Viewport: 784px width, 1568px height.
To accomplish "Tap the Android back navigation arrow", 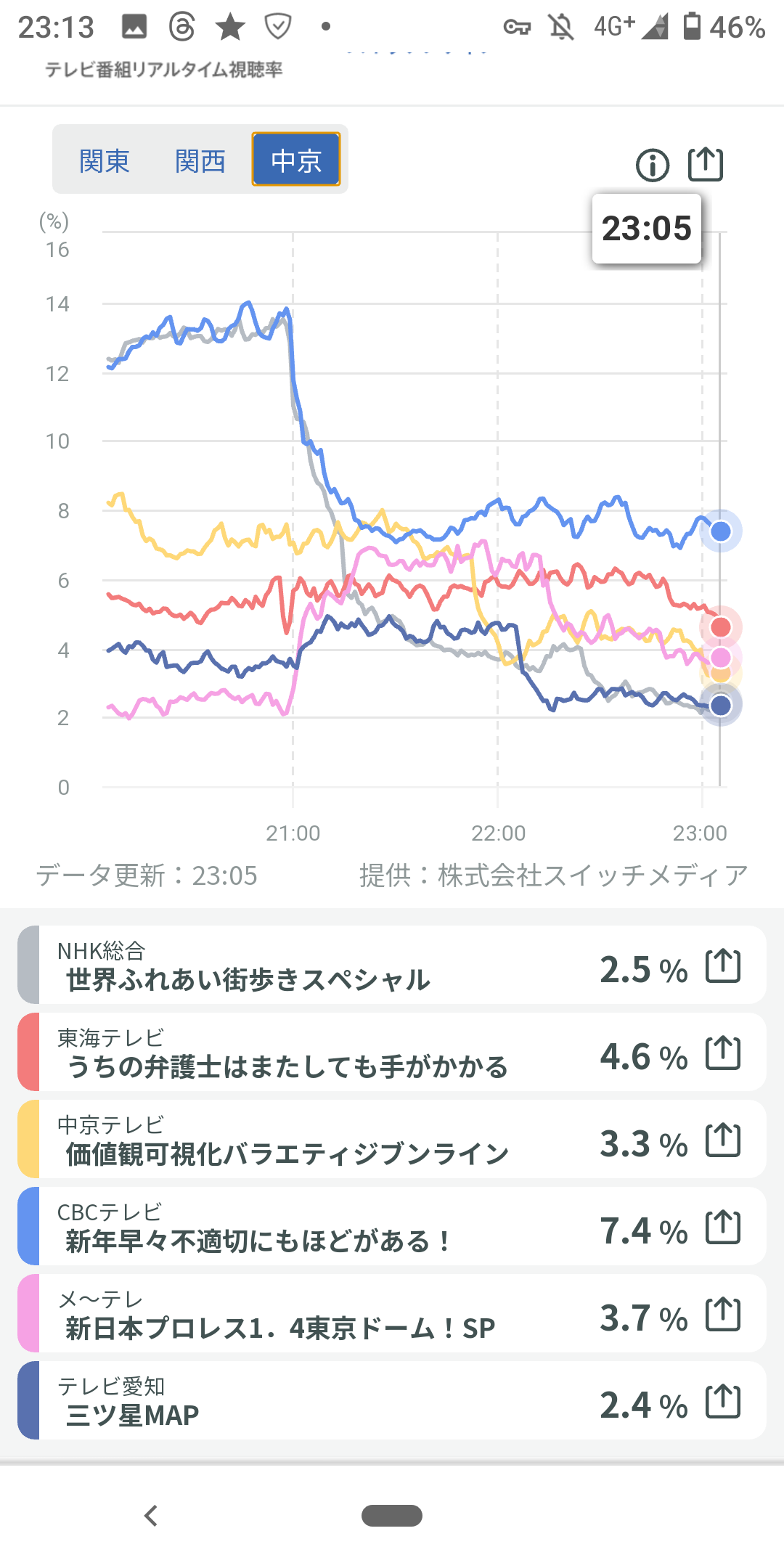I will 151,1516.
